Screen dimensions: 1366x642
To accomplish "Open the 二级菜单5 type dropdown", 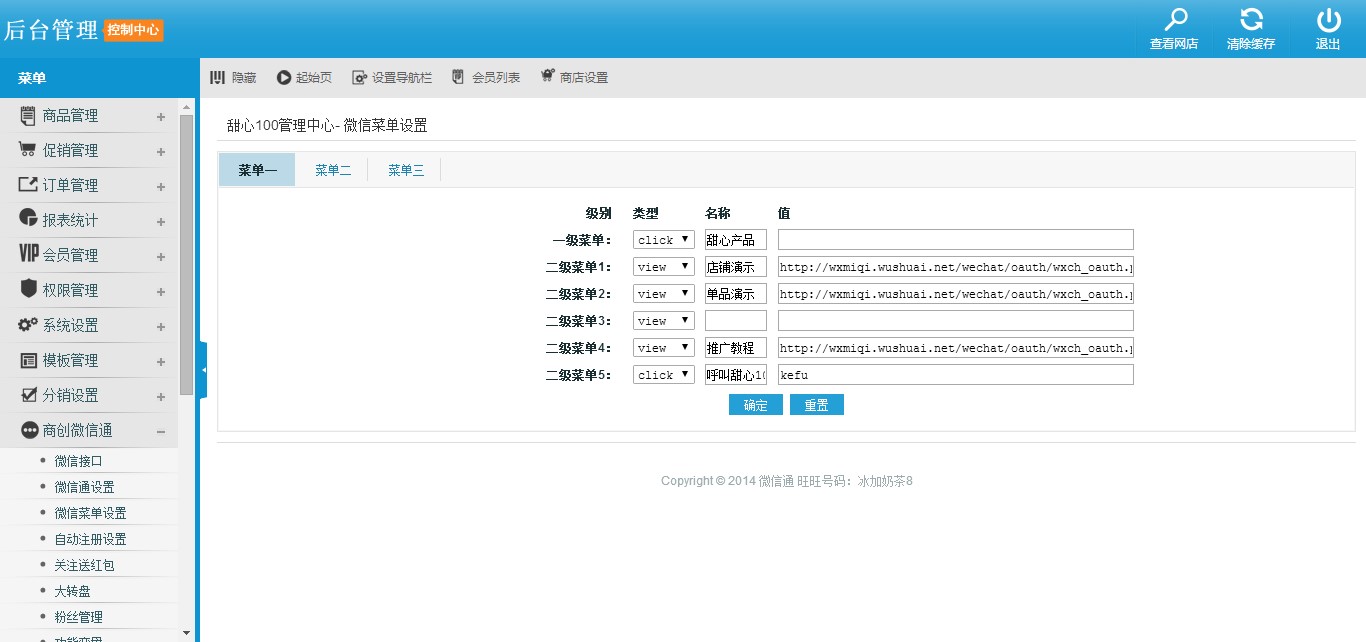I will (x=664, y=374).
